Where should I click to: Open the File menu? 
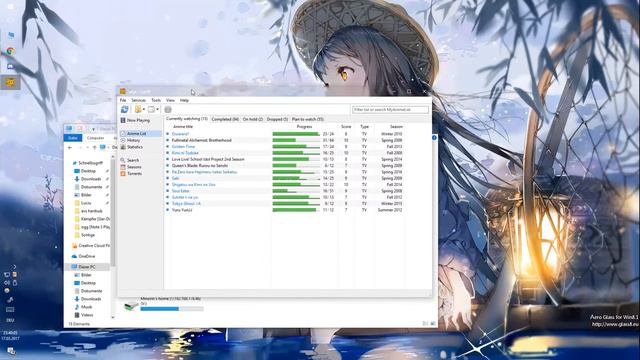point(123,100)
